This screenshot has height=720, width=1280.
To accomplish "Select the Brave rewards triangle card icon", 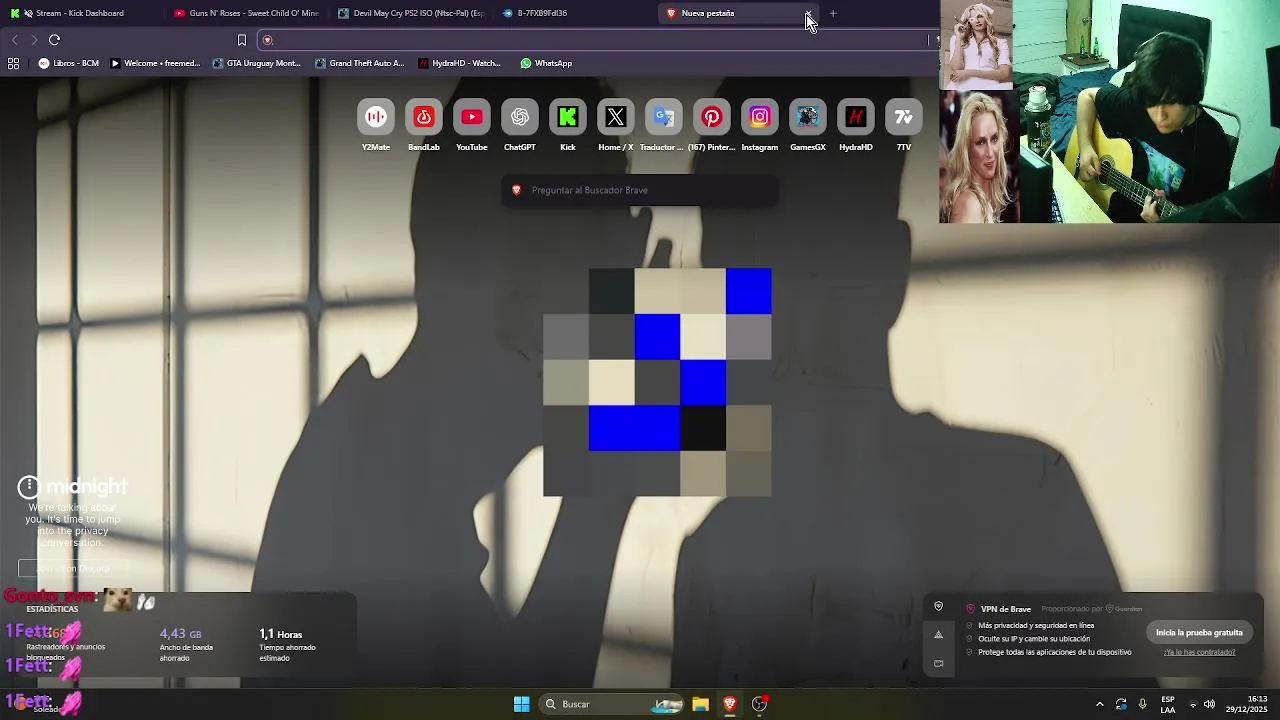I will (x=938, y=634).
